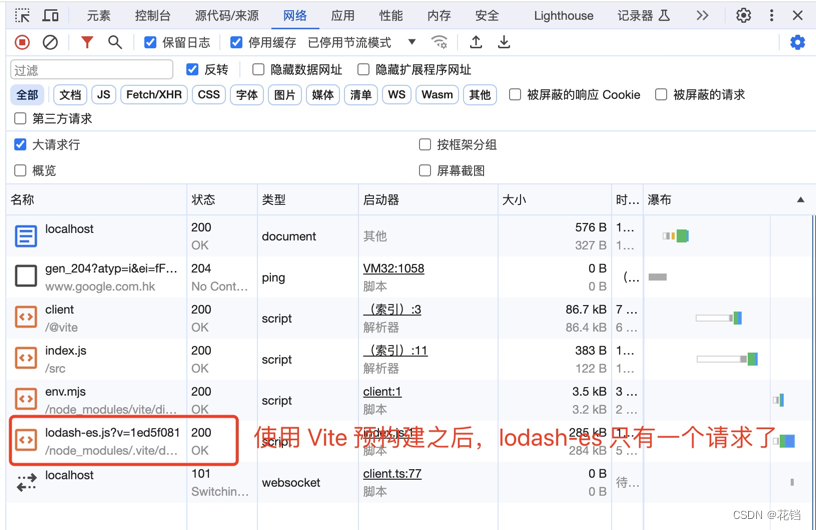Switch to the 元素 tab
The image size is (816, 530).
tap(98, 16)
